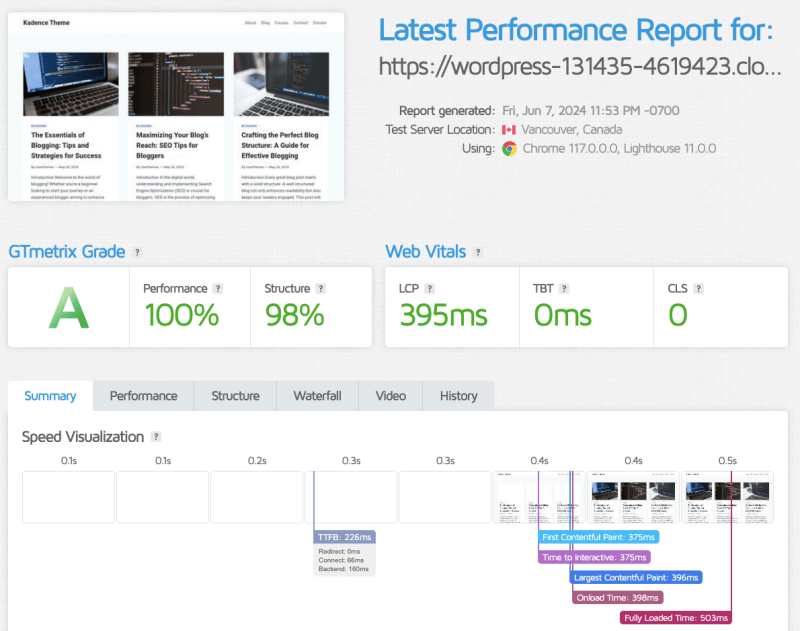The width and height of the screenshot is (800, 631).
Task: Click Latest Performance Report for: heading
Action: click(x=576, y=30)
